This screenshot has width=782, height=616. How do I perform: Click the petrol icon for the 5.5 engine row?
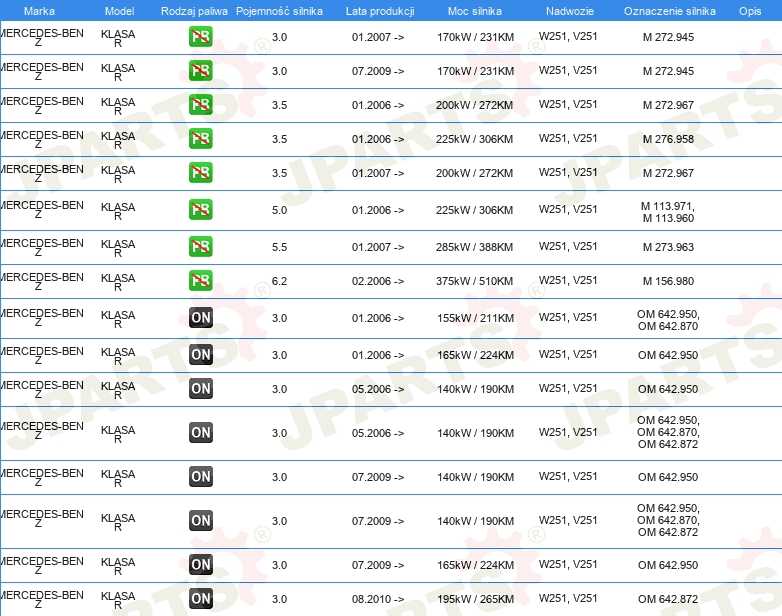200,246
